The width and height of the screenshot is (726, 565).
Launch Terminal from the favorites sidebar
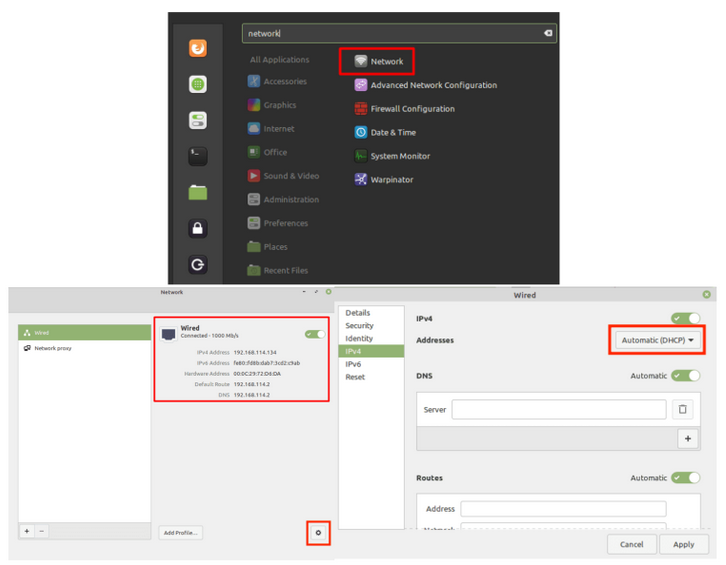[198, 156]
